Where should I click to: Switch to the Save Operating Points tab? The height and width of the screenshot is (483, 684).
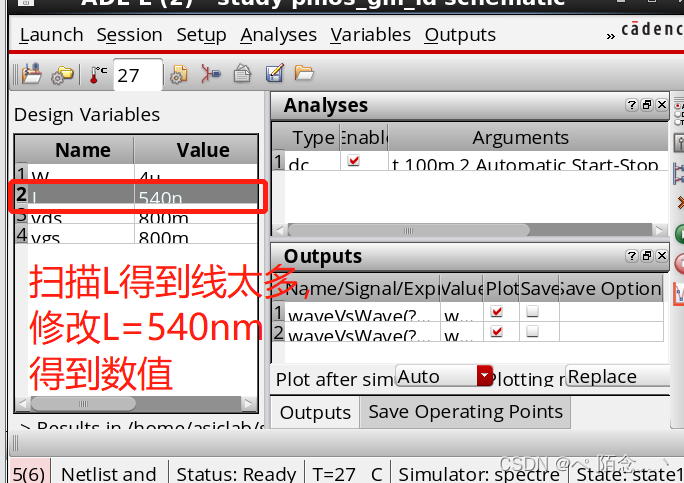tap(465, 412)
